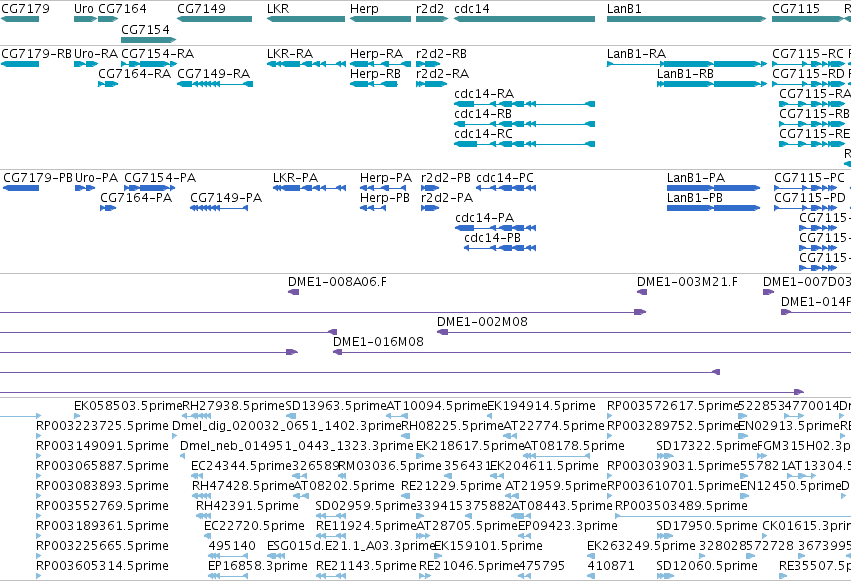This screenshot has width=851, height=581.
Task: Select transcript Herp-RA label
Action: pos(377,54)
